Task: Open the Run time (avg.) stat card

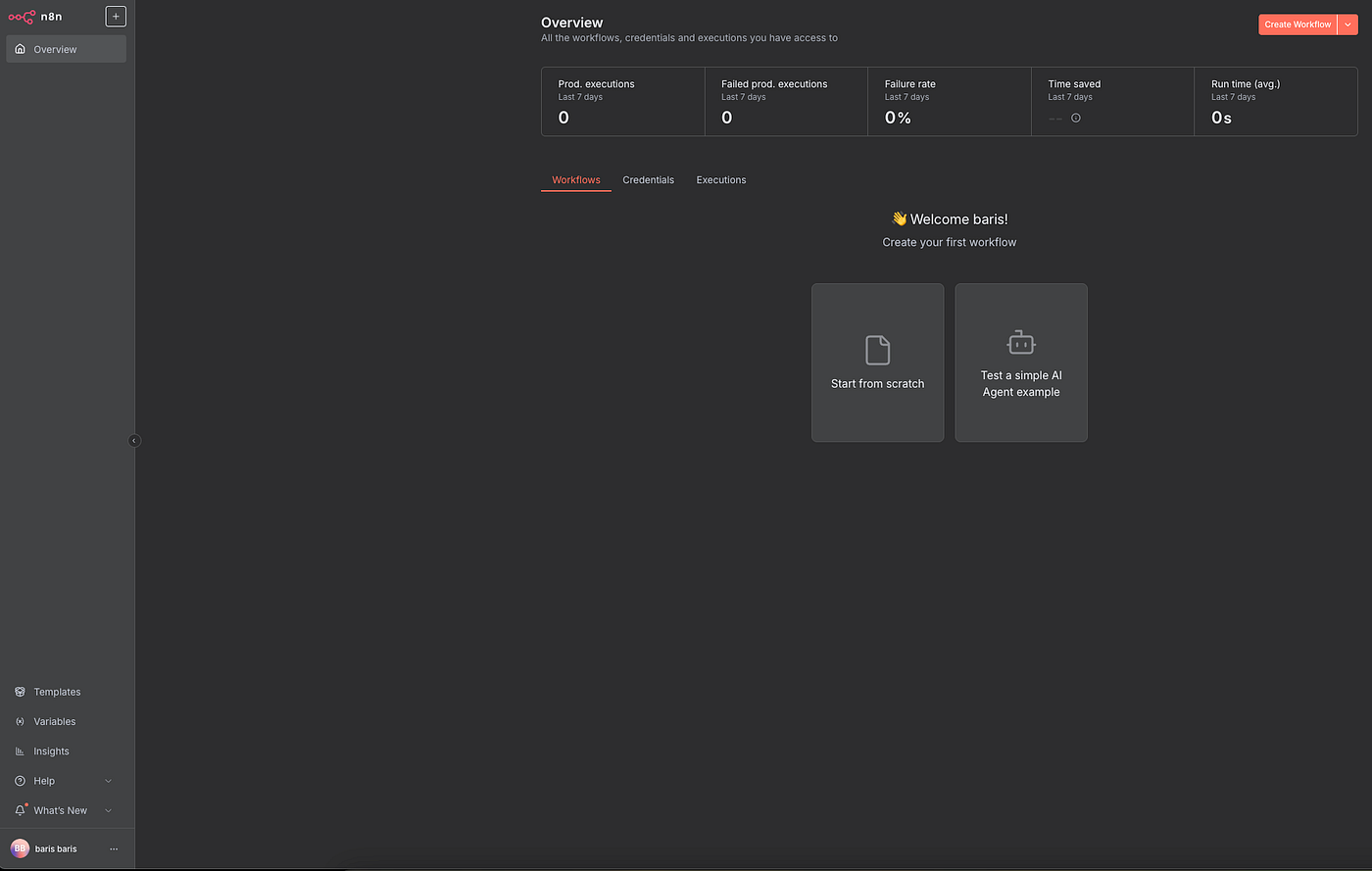Action: [1276, 102]
